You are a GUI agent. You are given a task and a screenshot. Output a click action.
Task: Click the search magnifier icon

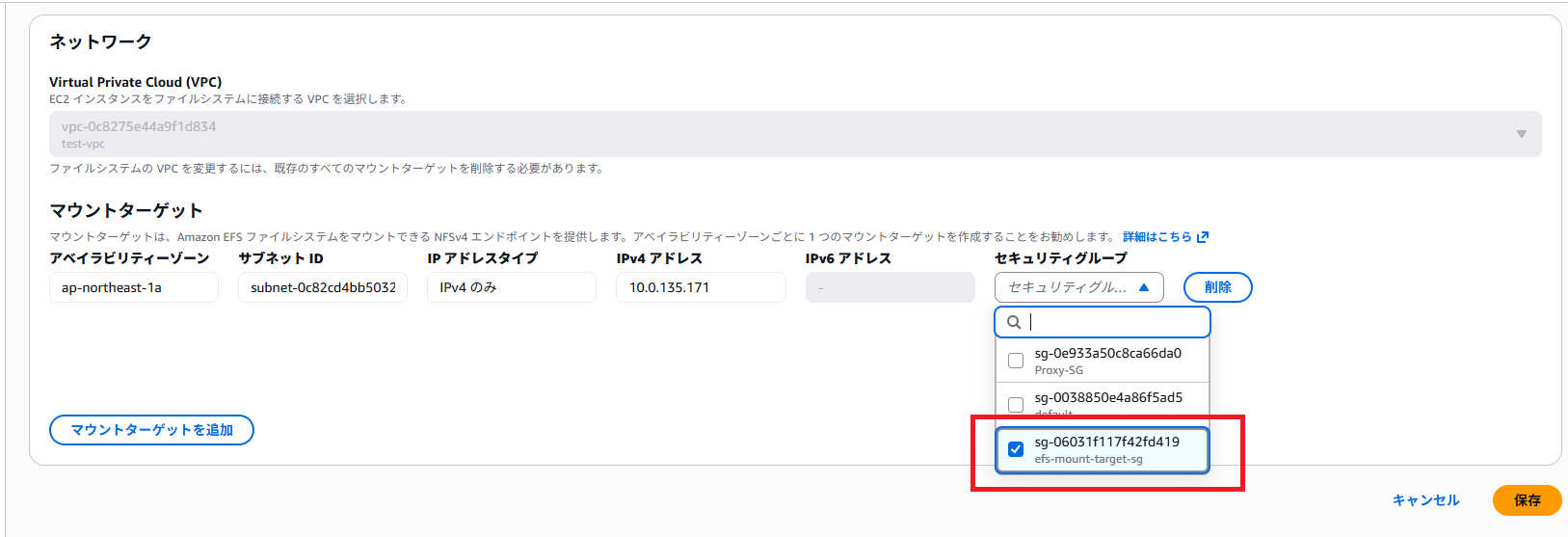click(1014, 322)
